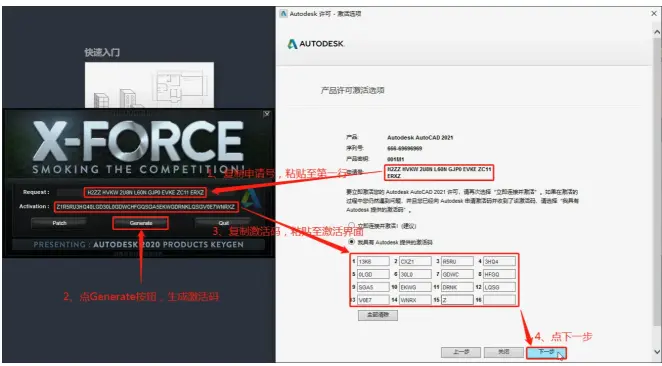662x366 pixels.
Task: Click the product key value 001M1
Action: coord(396,160)
